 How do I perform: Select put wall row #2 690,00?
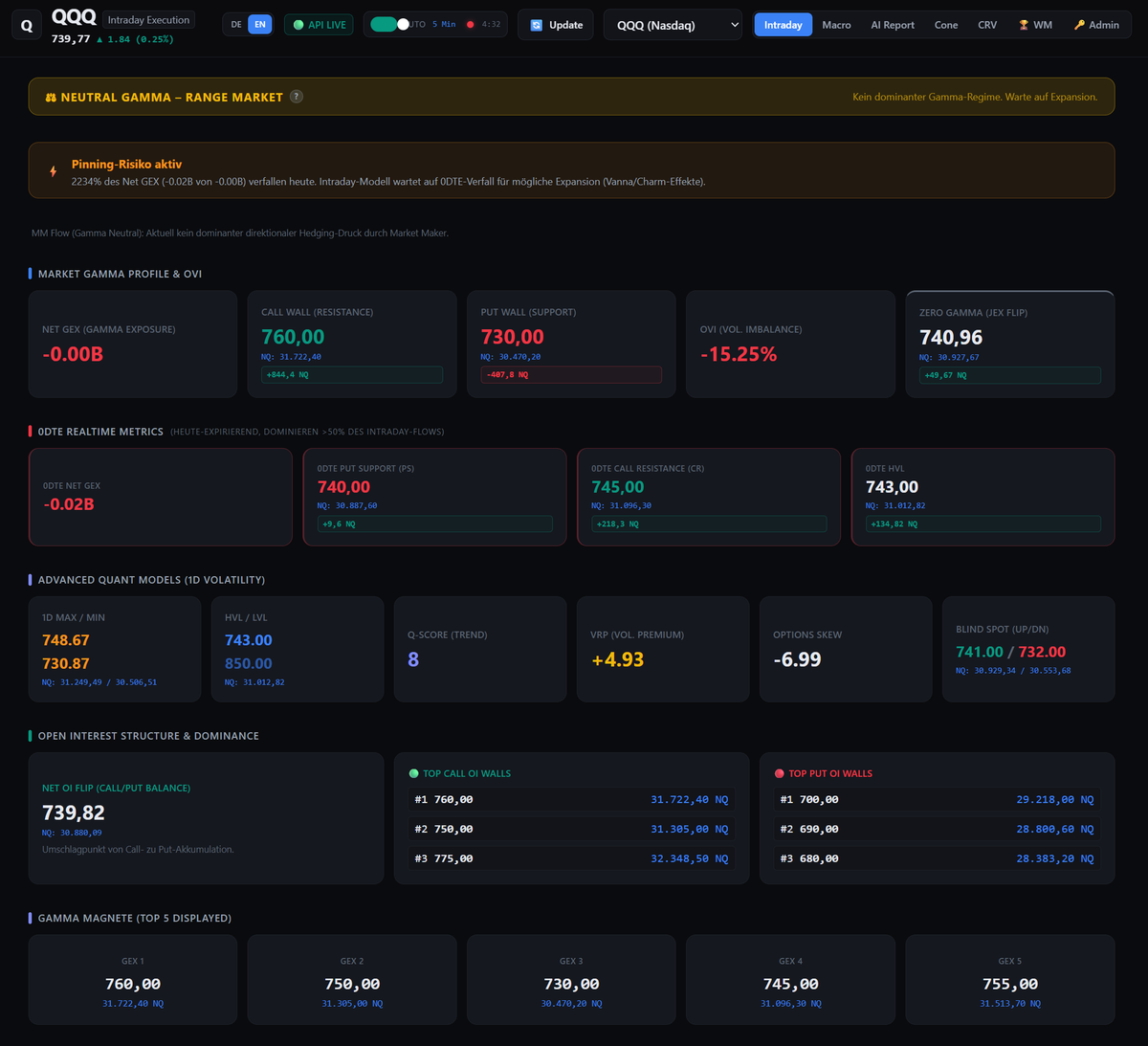pos(937,829)
